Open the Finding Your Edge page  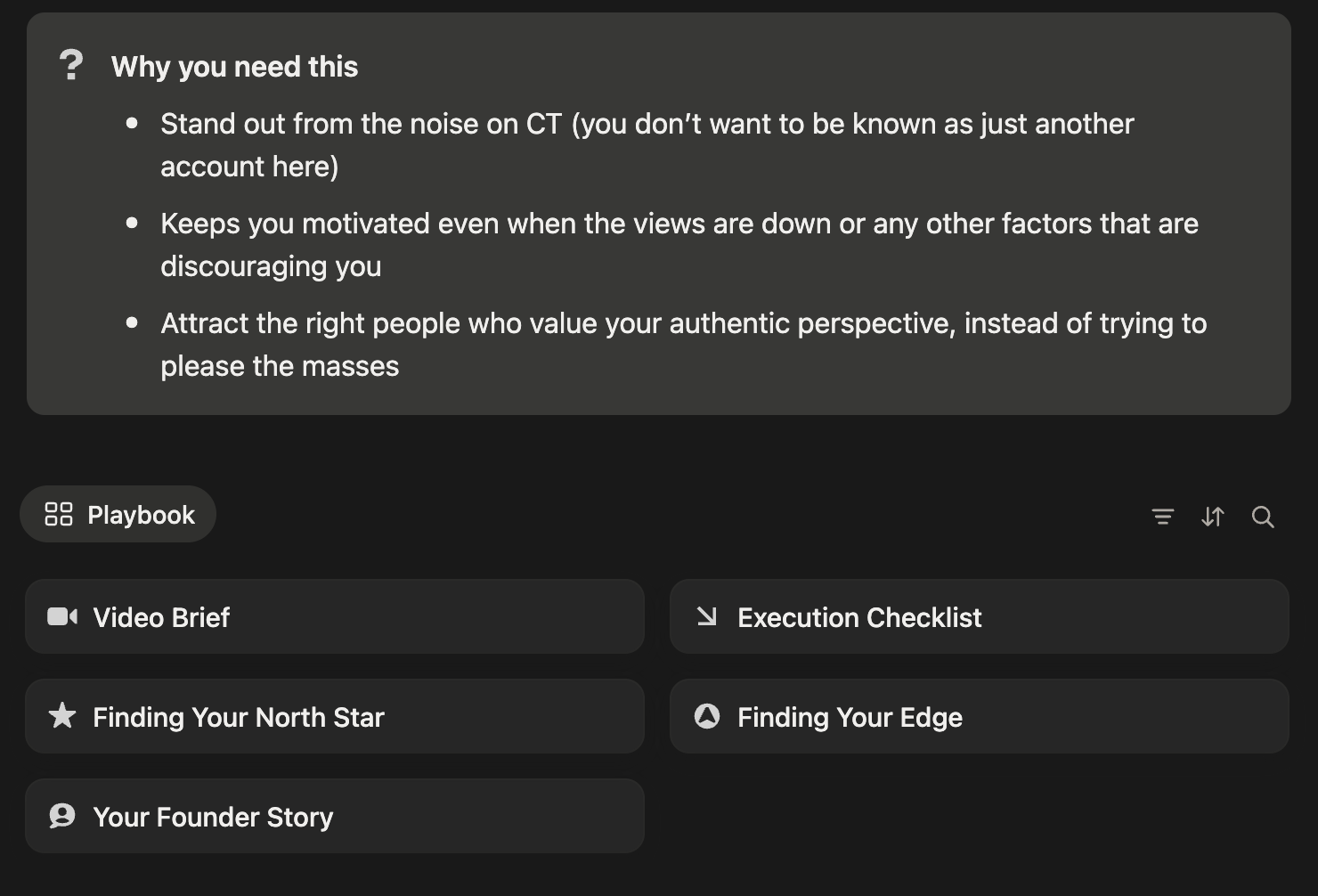click(x=850, y=717)
